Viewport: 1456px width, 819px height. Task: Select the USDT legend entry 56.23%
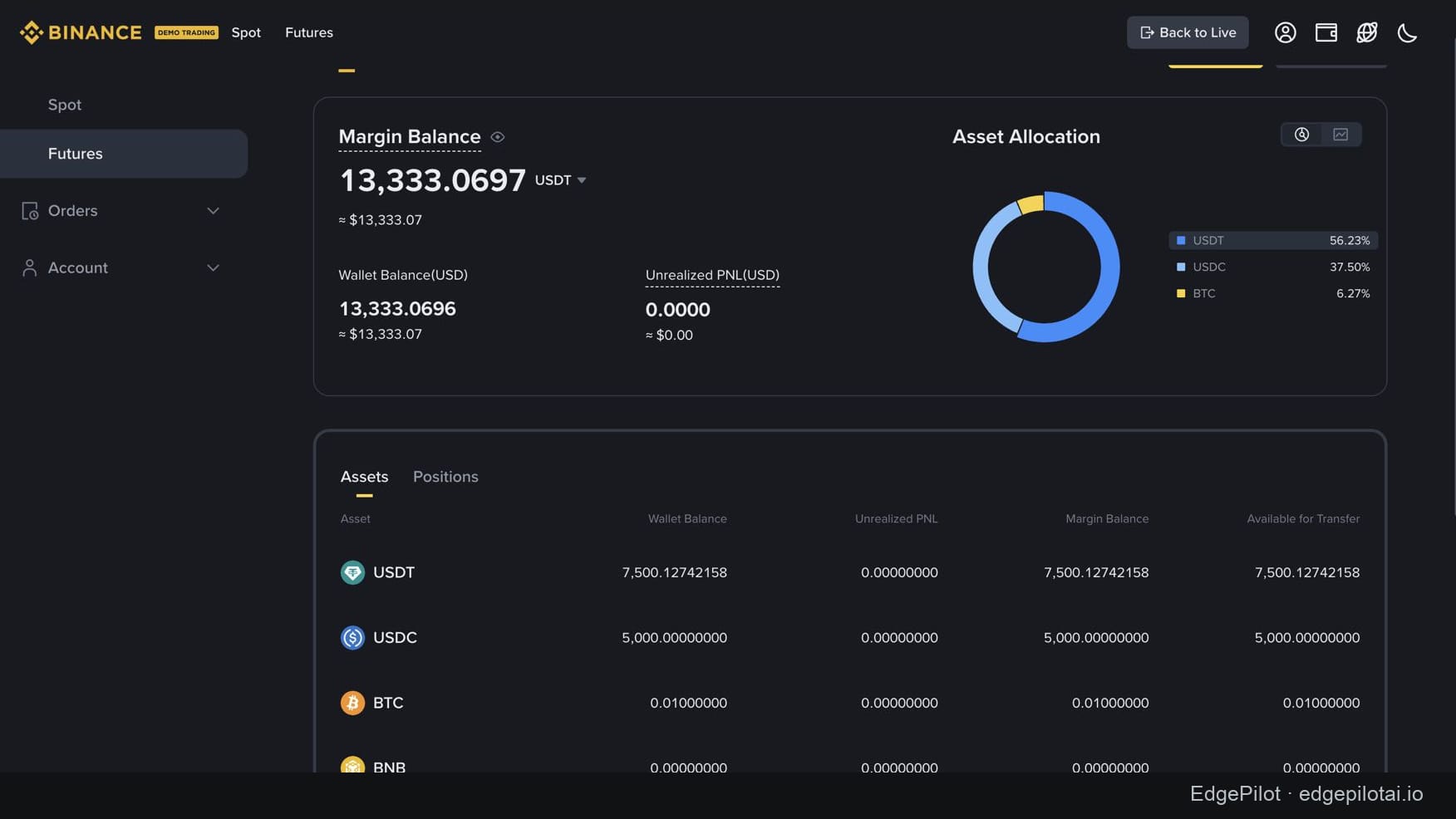point(1273,240)
